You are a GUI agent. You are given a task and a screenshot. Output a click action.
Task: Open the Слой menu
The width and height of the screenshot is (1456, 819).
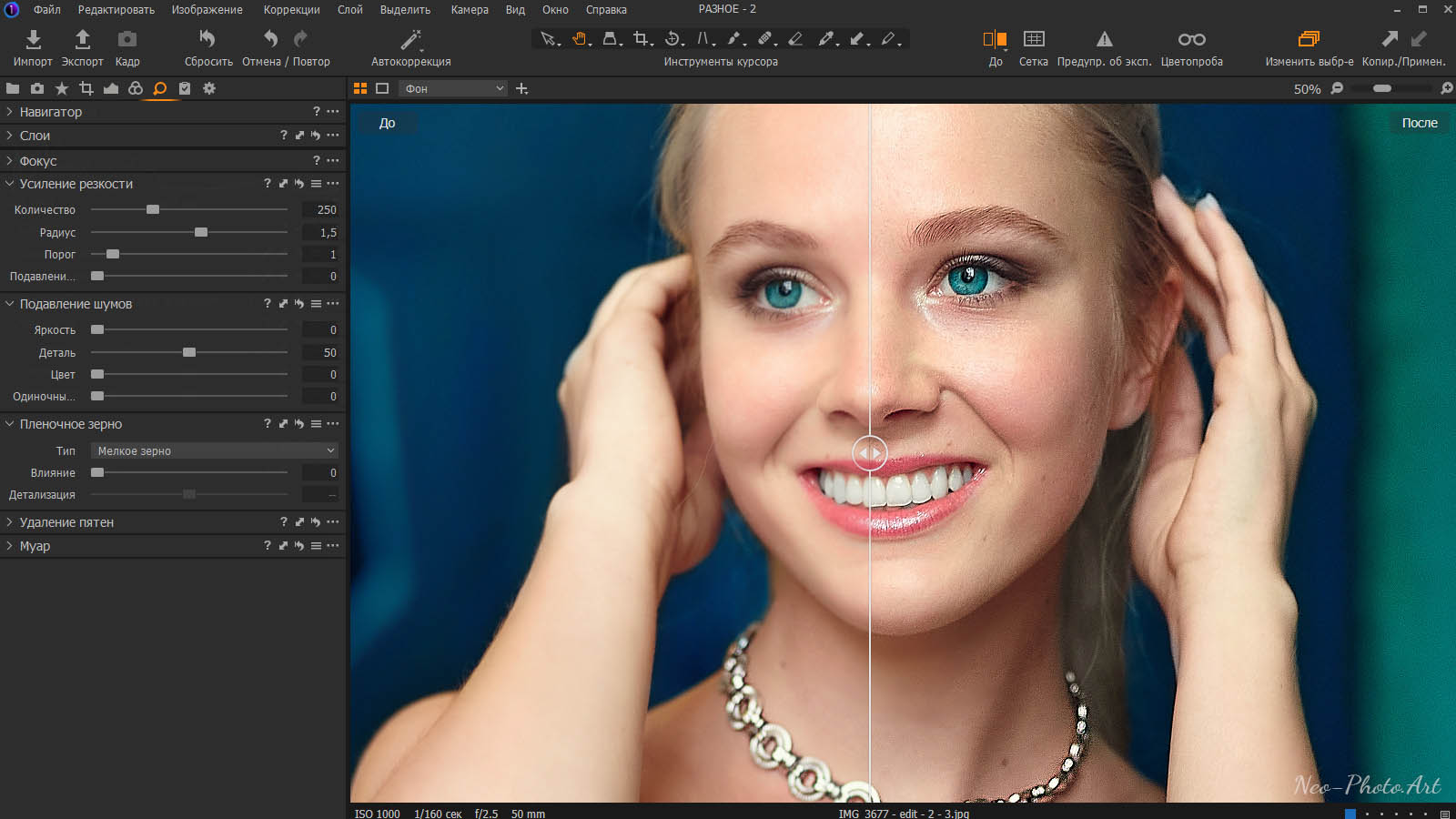coord(350,10)
